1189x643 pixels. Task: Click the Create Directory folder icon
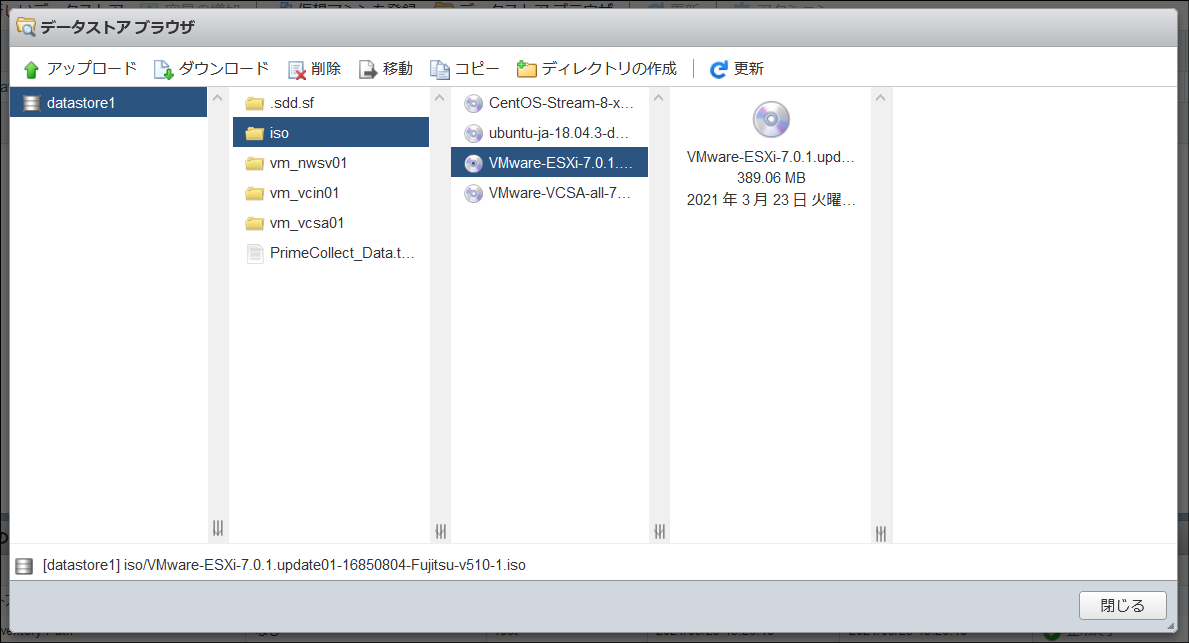pos(526,69)
